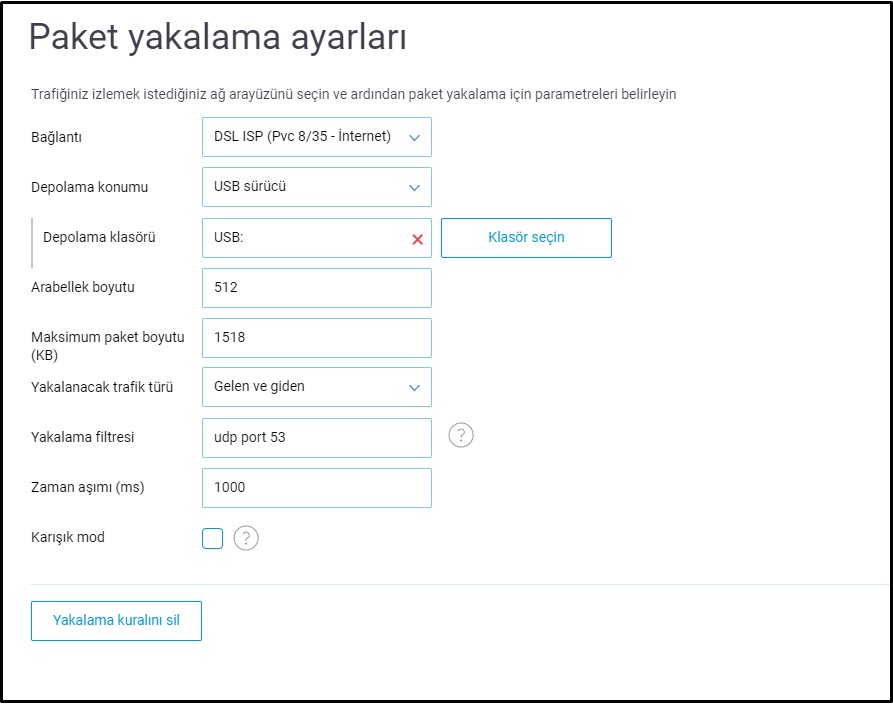Click help icon beside Karışık mod

pos(246,538)
